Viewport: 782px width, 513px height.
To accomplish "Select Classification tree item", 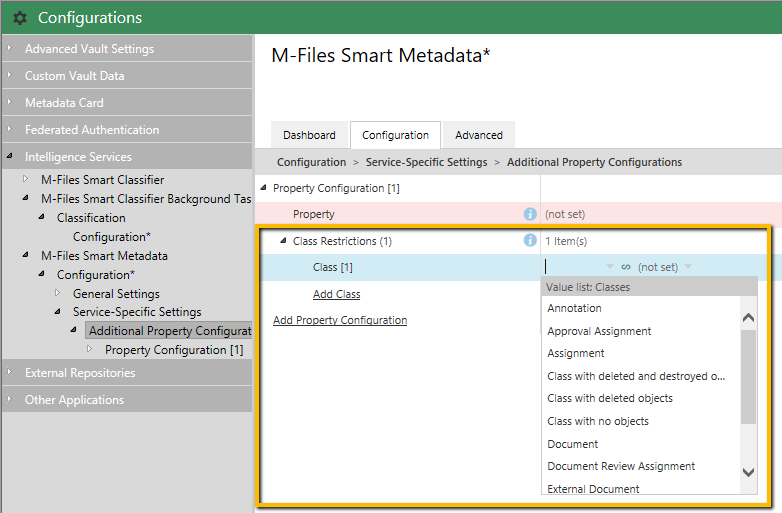I will [x=91, y=218].
